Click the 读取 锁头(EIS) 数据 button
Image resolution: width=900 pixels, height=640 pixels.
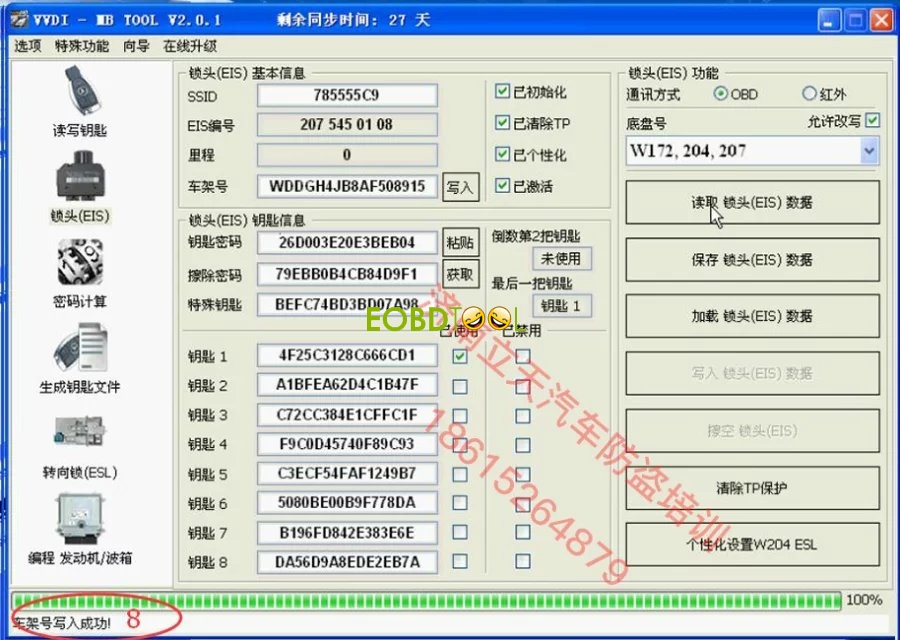(x=752, y=202)
